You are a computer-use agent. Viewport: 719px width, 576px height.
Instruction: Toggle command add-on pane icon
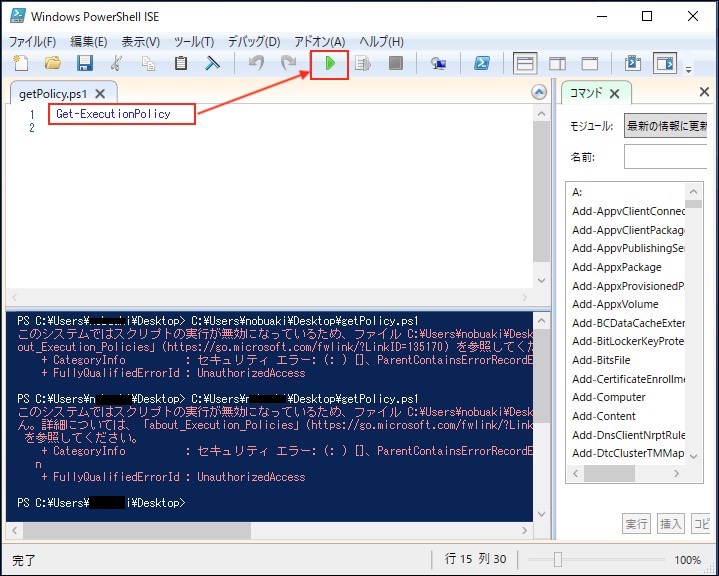coord(665,63)
